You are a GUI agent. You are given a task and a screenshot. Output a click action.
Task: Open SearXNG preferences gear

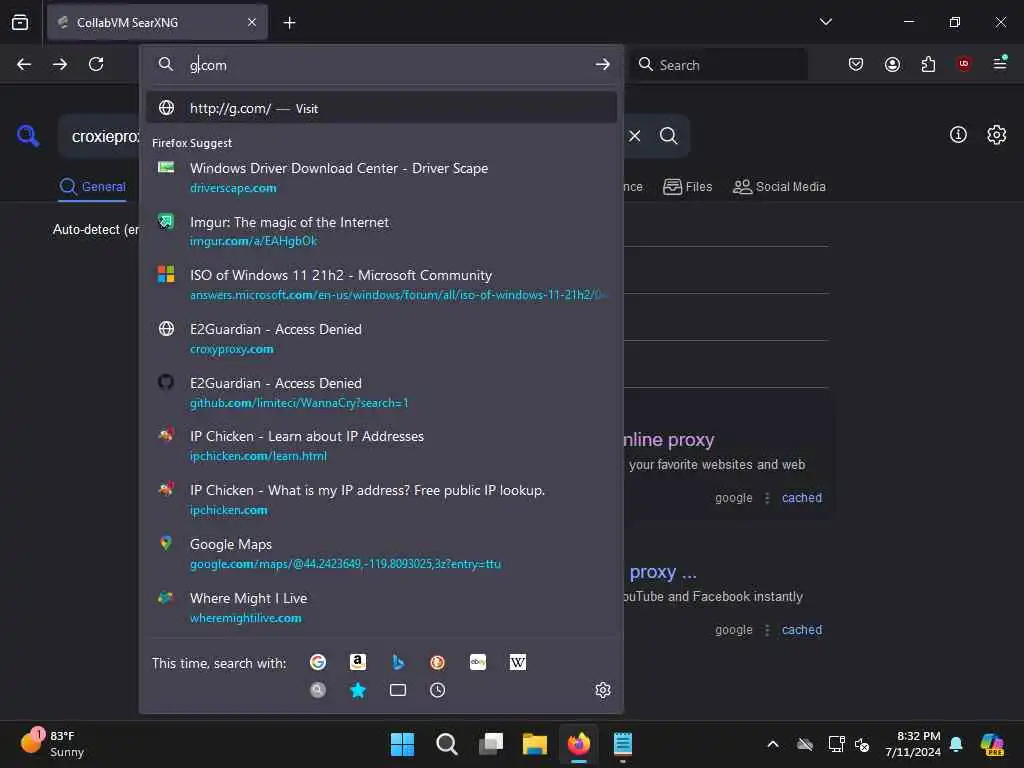(x=996, y=135)
